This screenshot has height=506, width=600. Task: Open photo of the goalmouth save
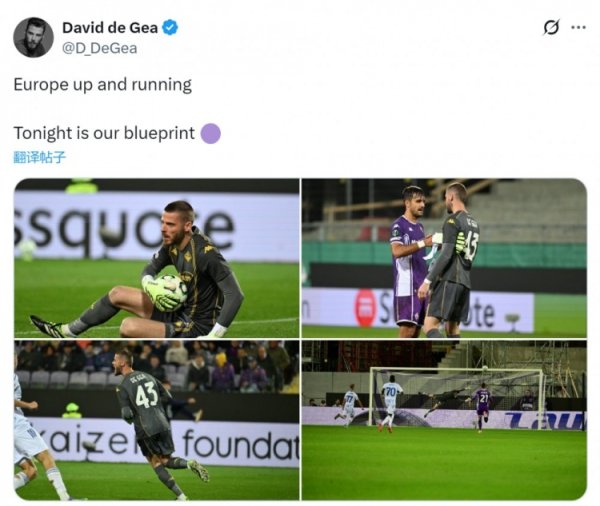click(444, 420)
